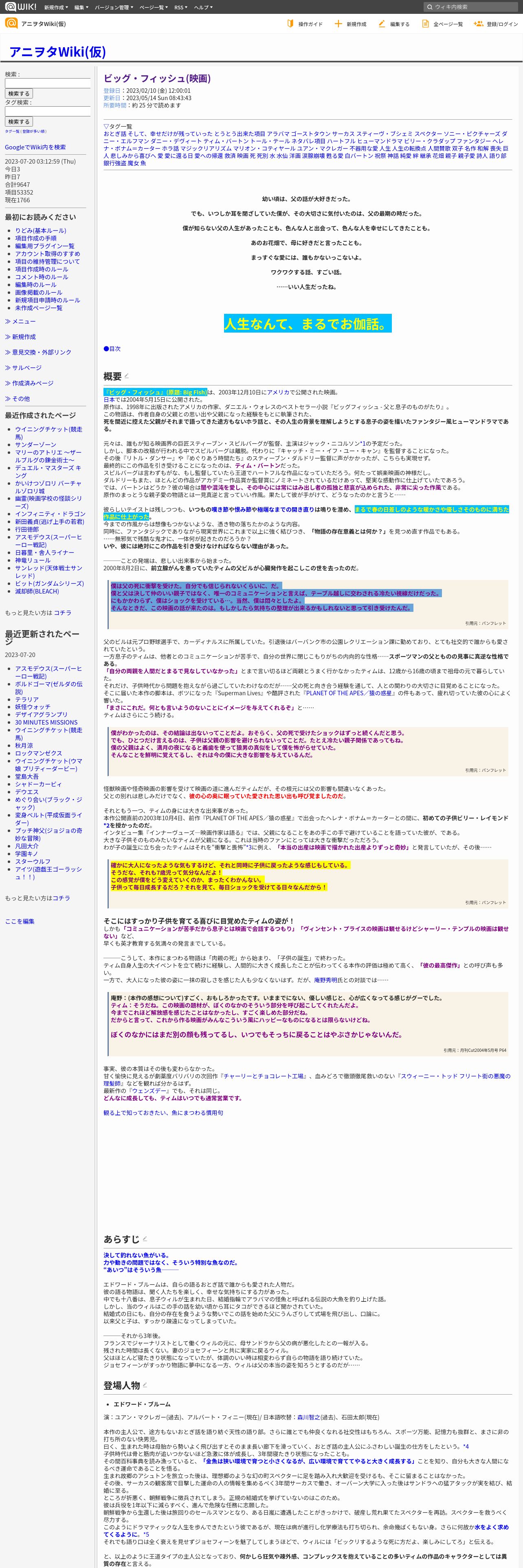This screenshot has height=1568, width=523.
Task: Open 編集用プラグイン一覧 link
Action: pyautogui.click(x=45, y=246)
